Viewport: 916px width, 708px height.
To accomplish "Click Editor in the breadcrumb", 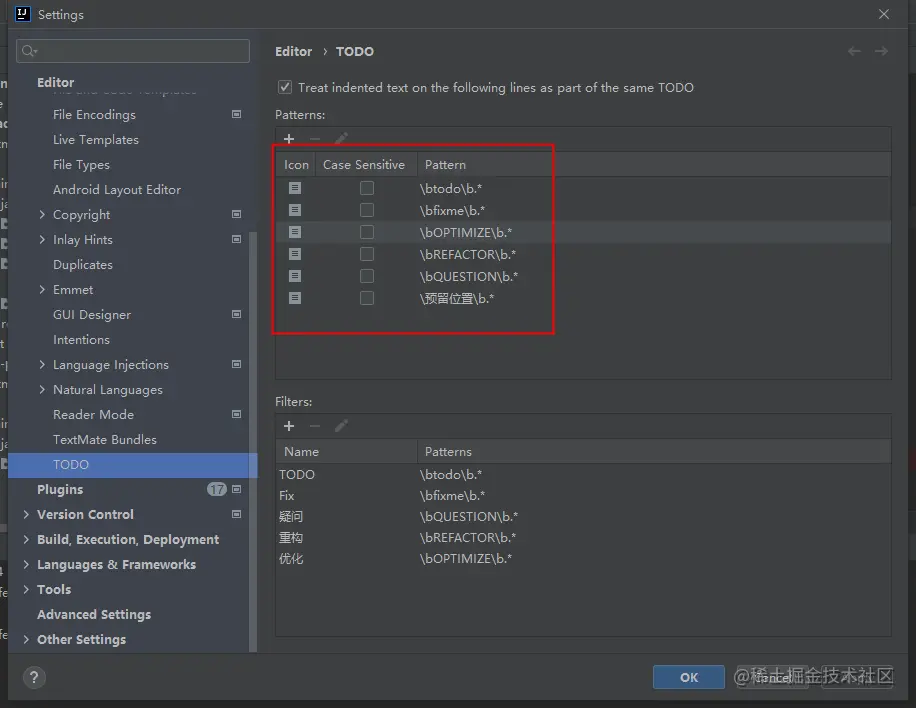I will (293, 51).
